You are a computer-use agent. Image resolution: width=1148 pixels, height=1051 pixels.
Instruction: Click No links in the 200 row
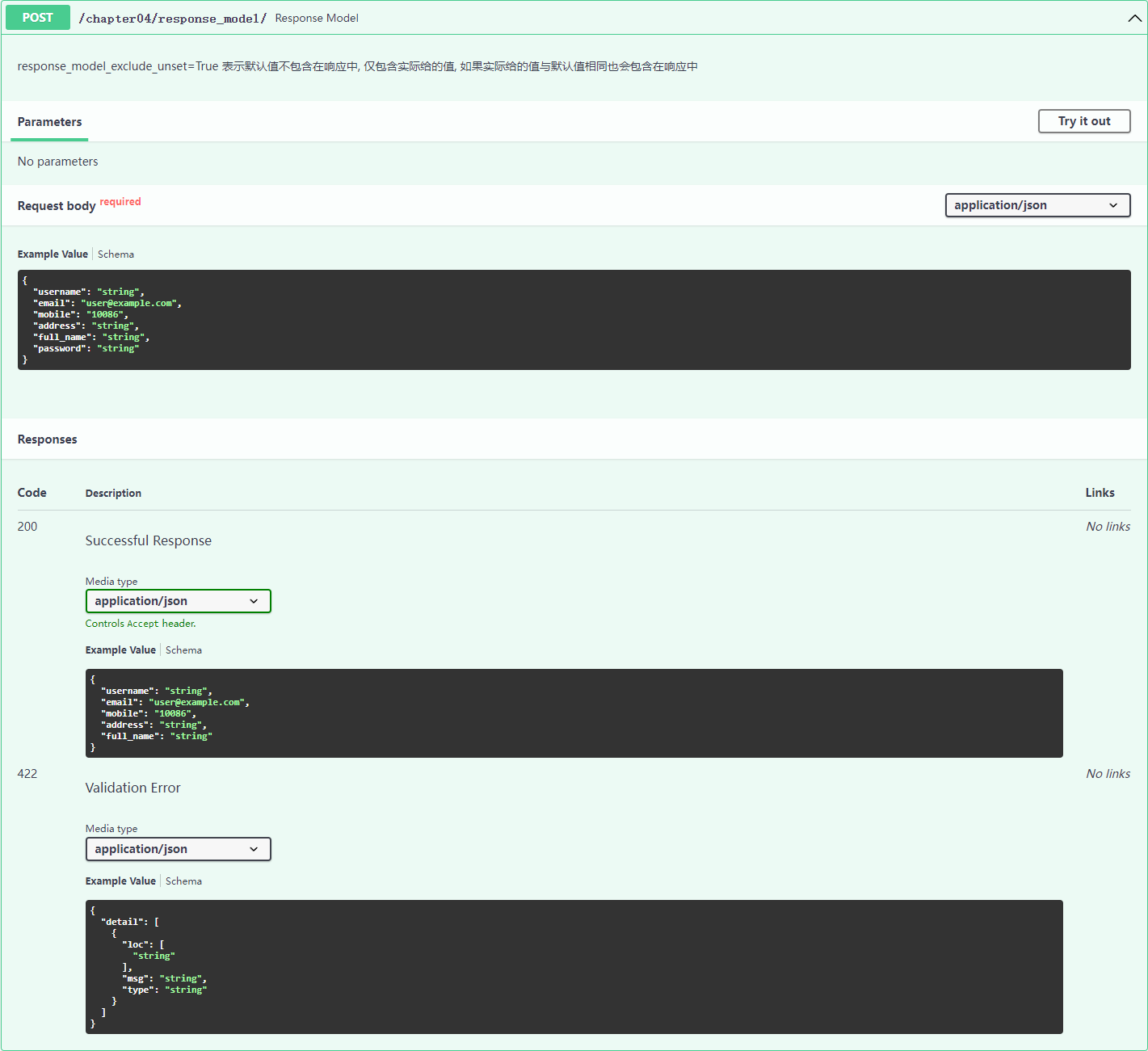[x=1108, y=526]
